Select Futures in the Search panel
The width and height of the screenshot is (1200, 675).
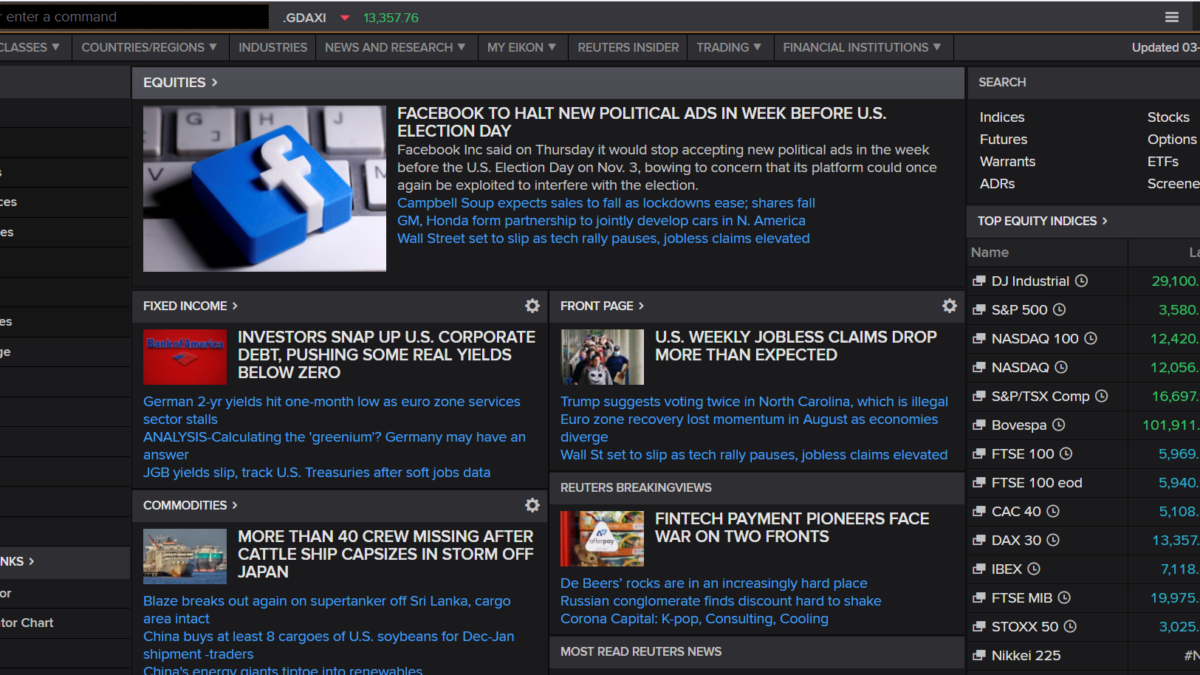(1003, 139)
